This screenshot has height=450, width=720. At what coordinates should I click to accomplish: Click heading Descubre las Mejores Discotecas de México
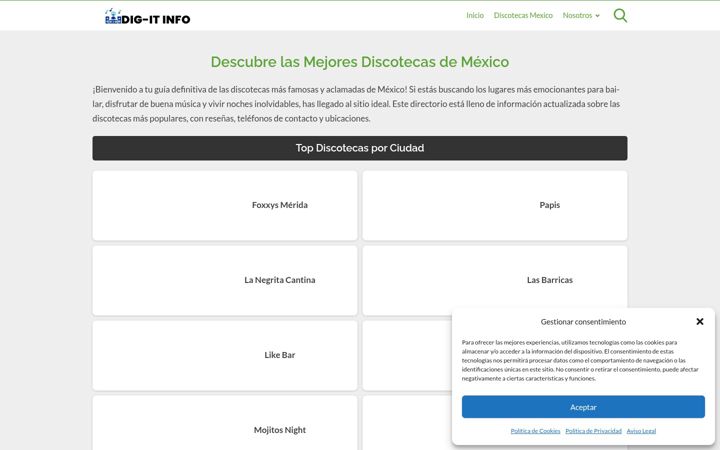[360, 62]
